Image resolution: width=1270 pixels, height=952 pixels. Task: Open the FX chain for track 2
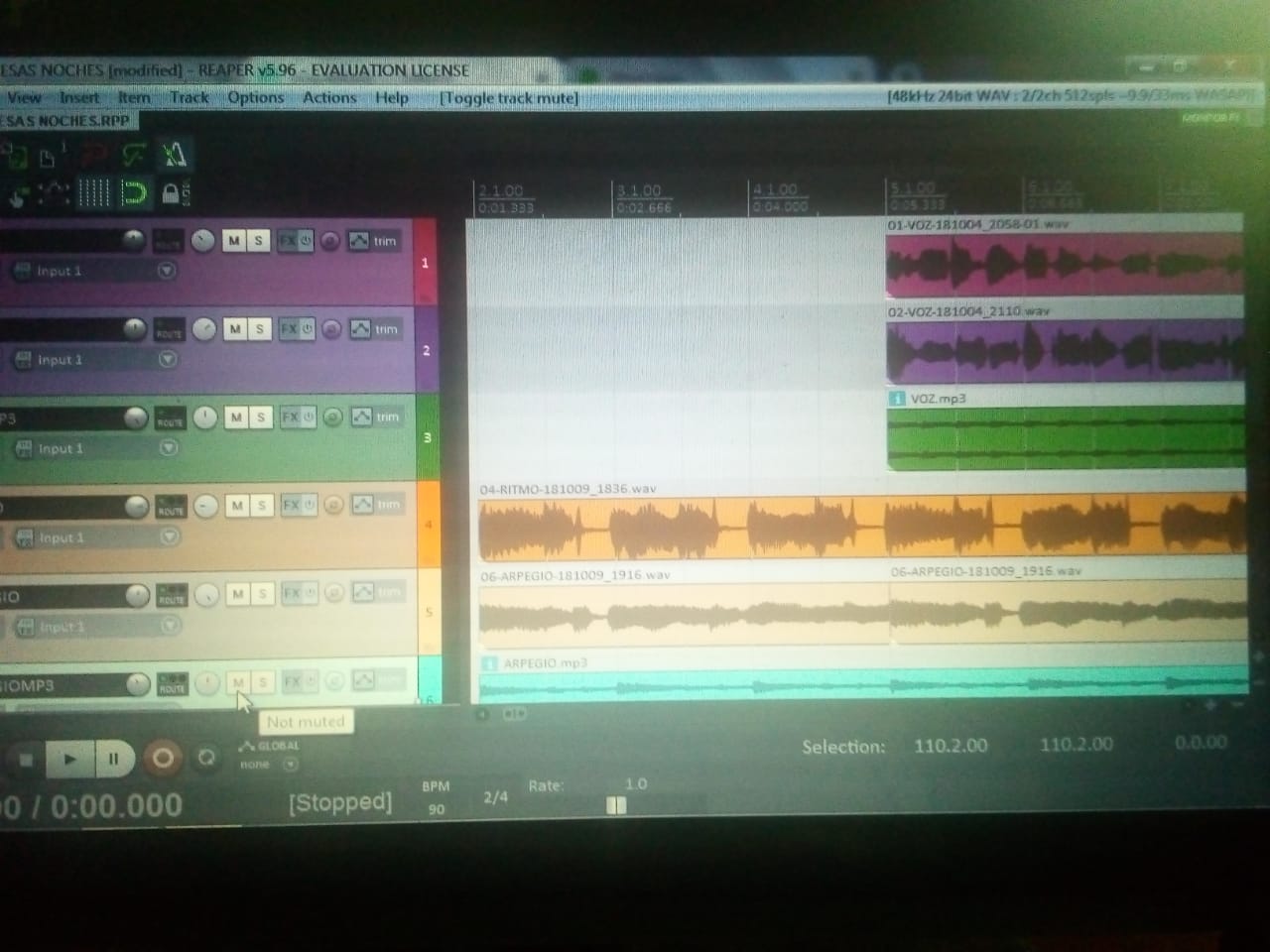click(x=289, y=329)
